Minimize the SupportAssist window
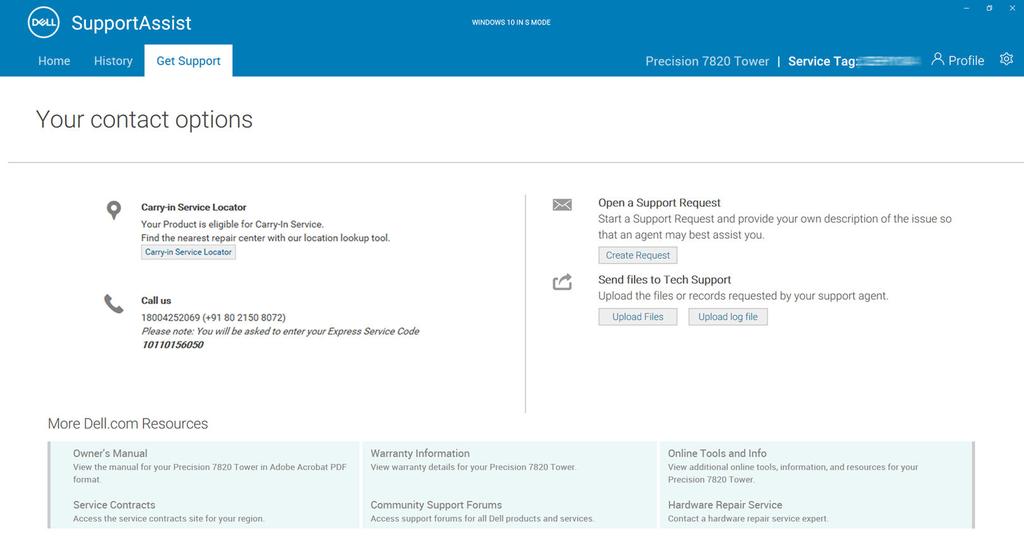Image resolution: width=1024 pixels, height=556 pixels. (966, 8)
